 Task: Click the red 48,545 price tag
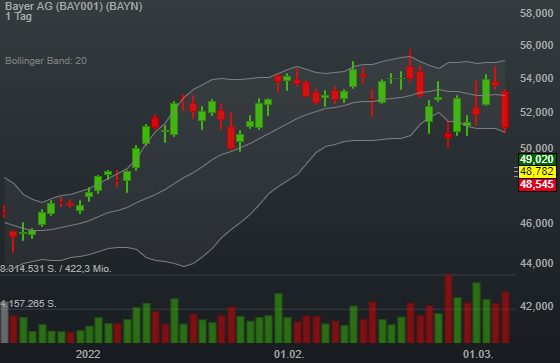pos(537,185)
